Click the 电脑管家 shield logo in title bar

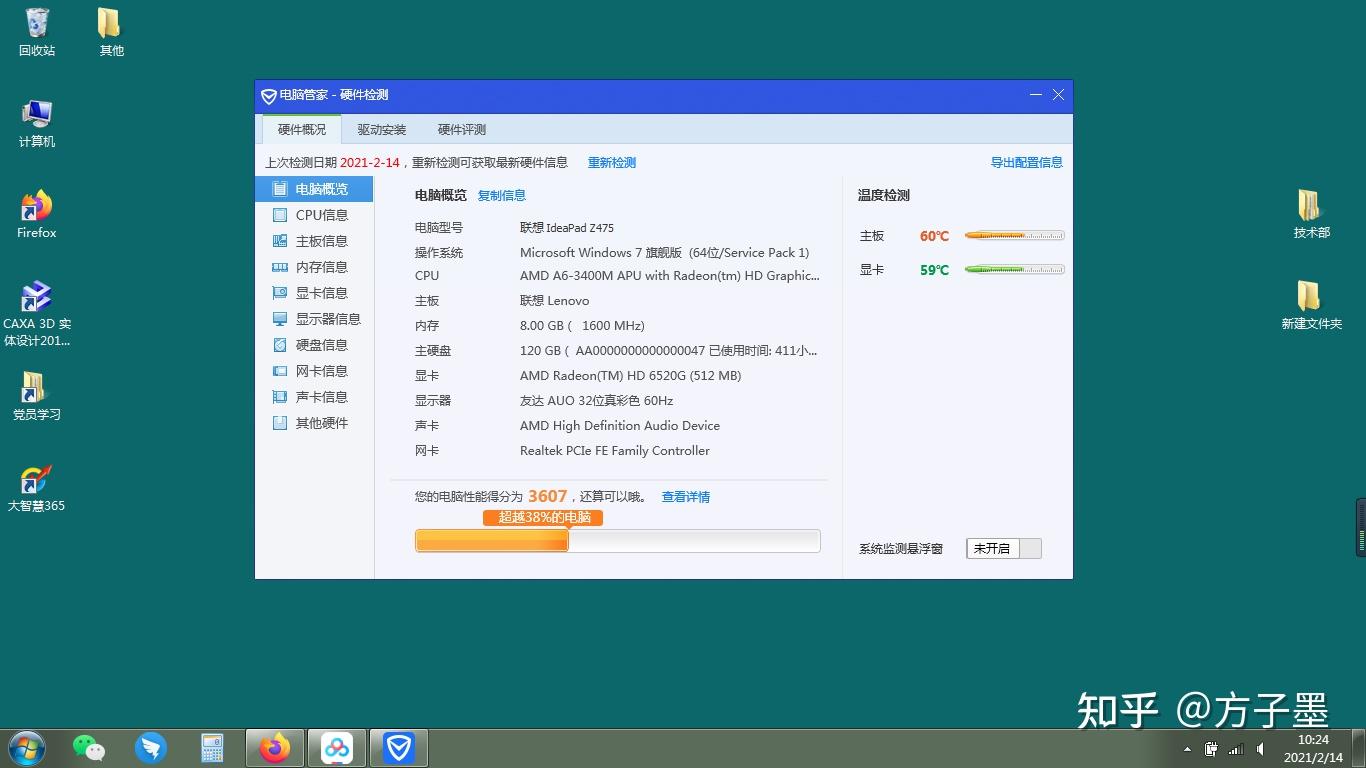pos(268,96)
